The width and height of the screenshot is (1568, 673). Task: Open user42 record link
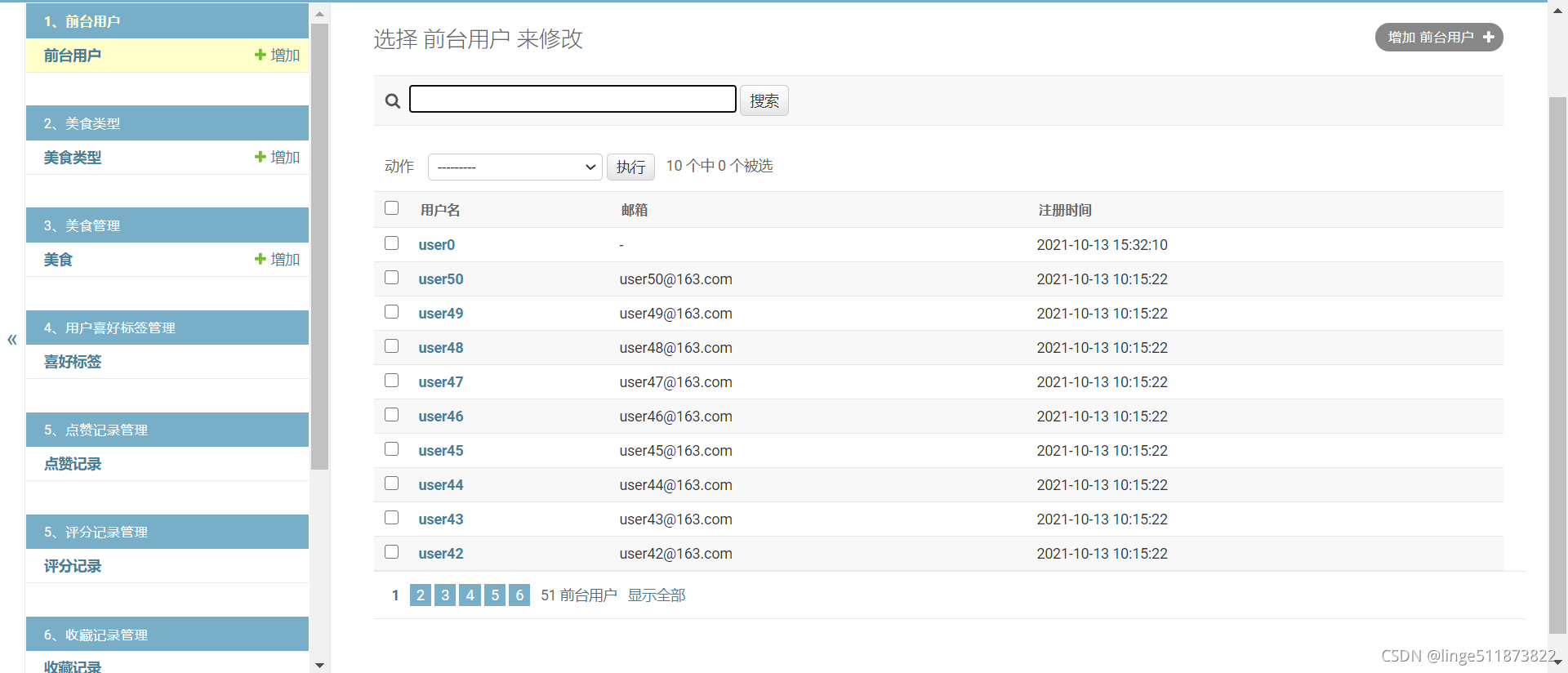tap(441, 554)
